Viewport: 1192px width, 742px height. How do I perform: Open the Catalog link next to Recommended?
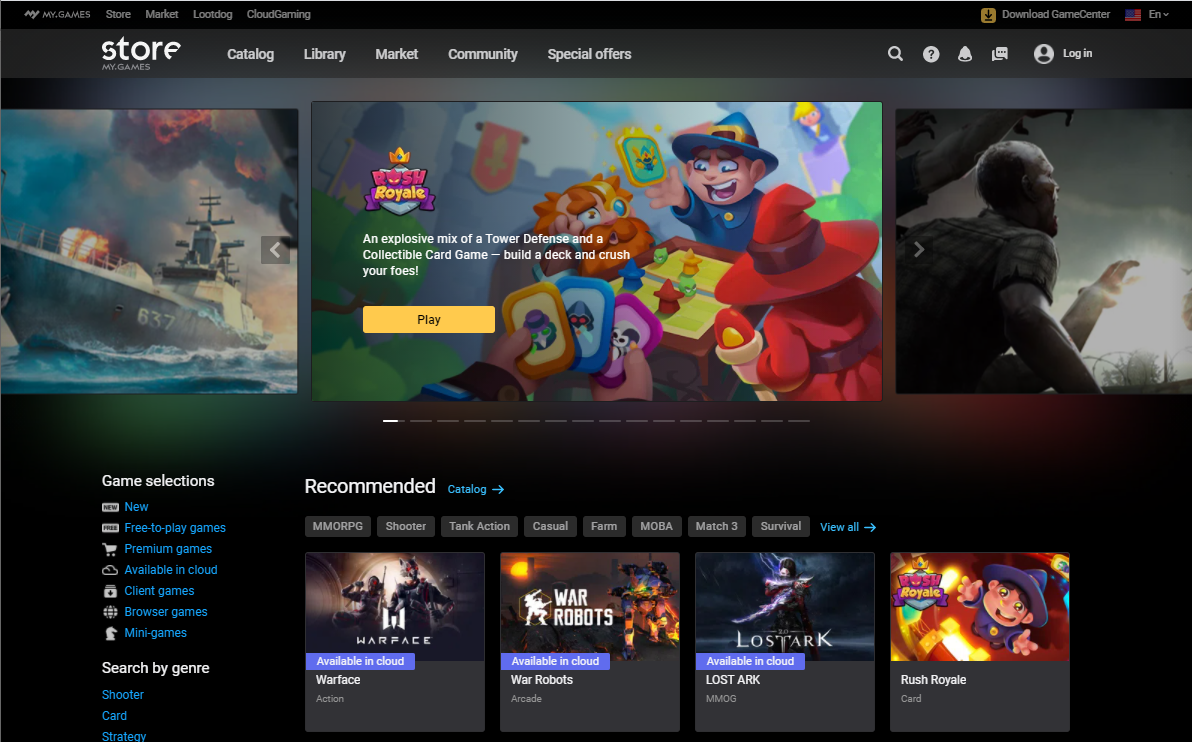click(x=467, y=490)
